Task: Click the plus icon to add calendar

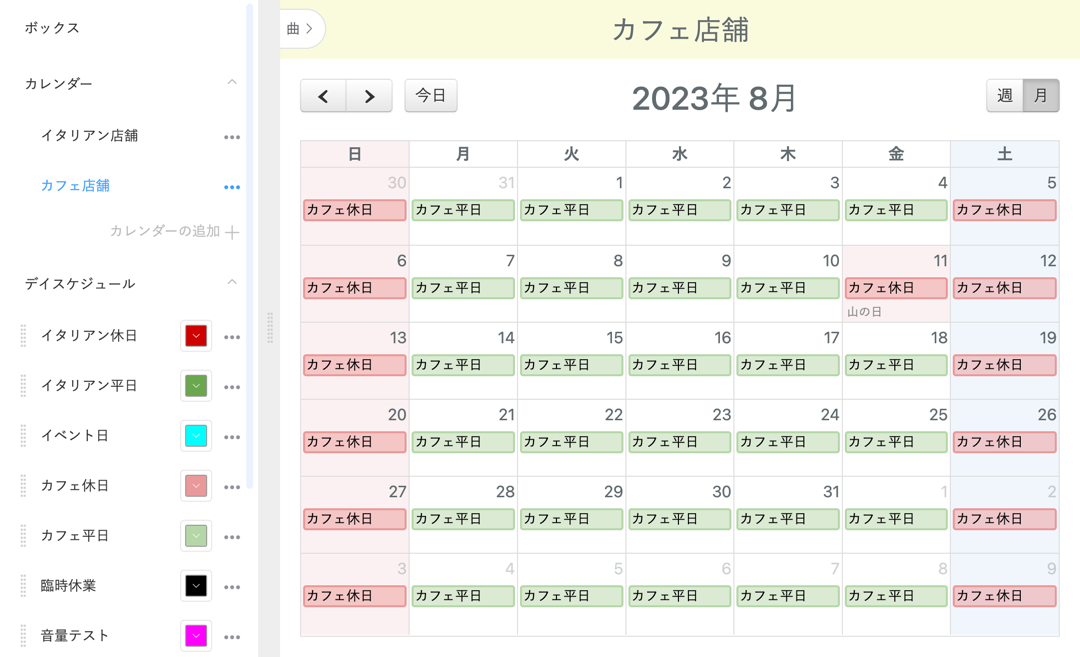Action: pos(232,232)
